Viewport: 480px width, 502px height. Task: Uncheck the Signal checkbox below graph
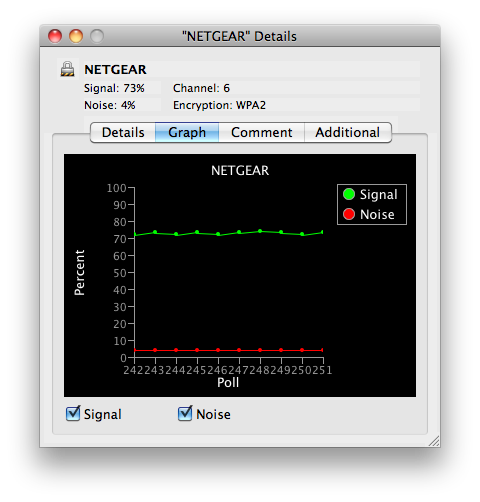[73, 414]
